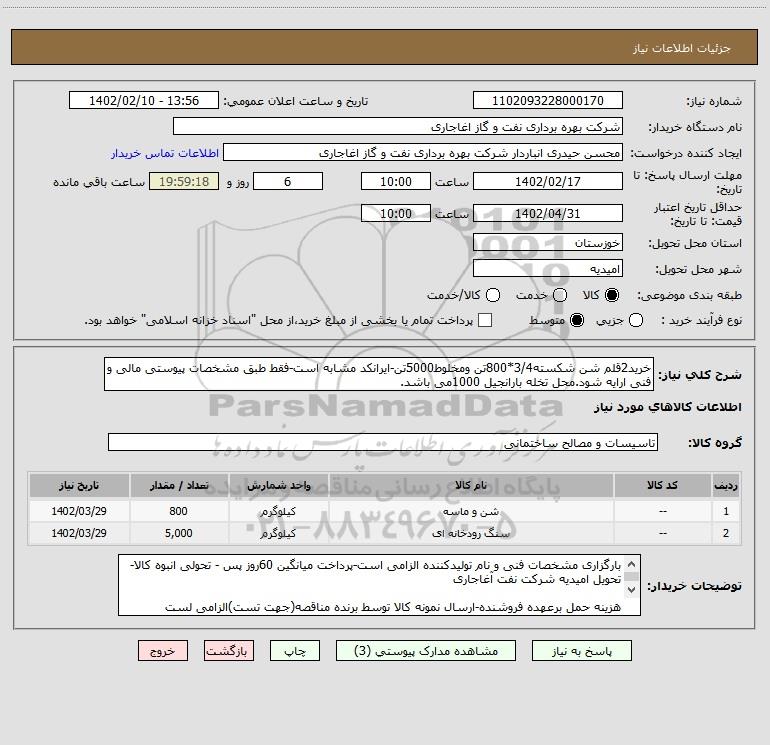Click پاسخ به نیاز button
Screen dimensions: 770x745
[x=581, y=651]
